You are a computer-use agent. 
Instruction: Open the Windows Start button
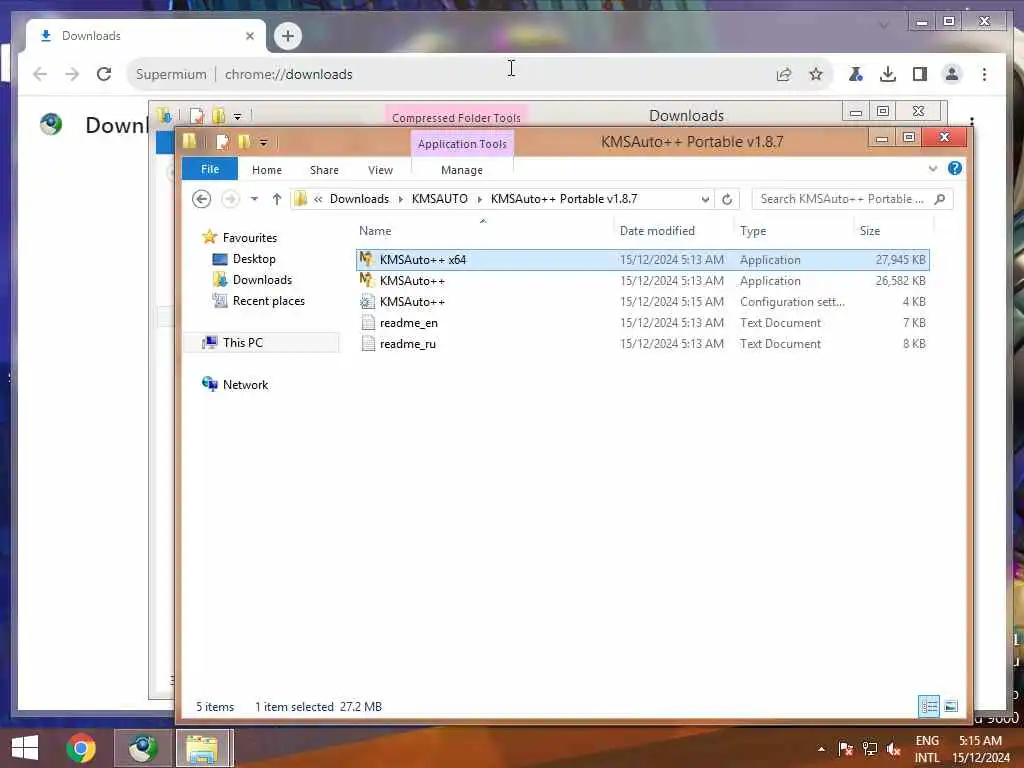tap(25, 748)
